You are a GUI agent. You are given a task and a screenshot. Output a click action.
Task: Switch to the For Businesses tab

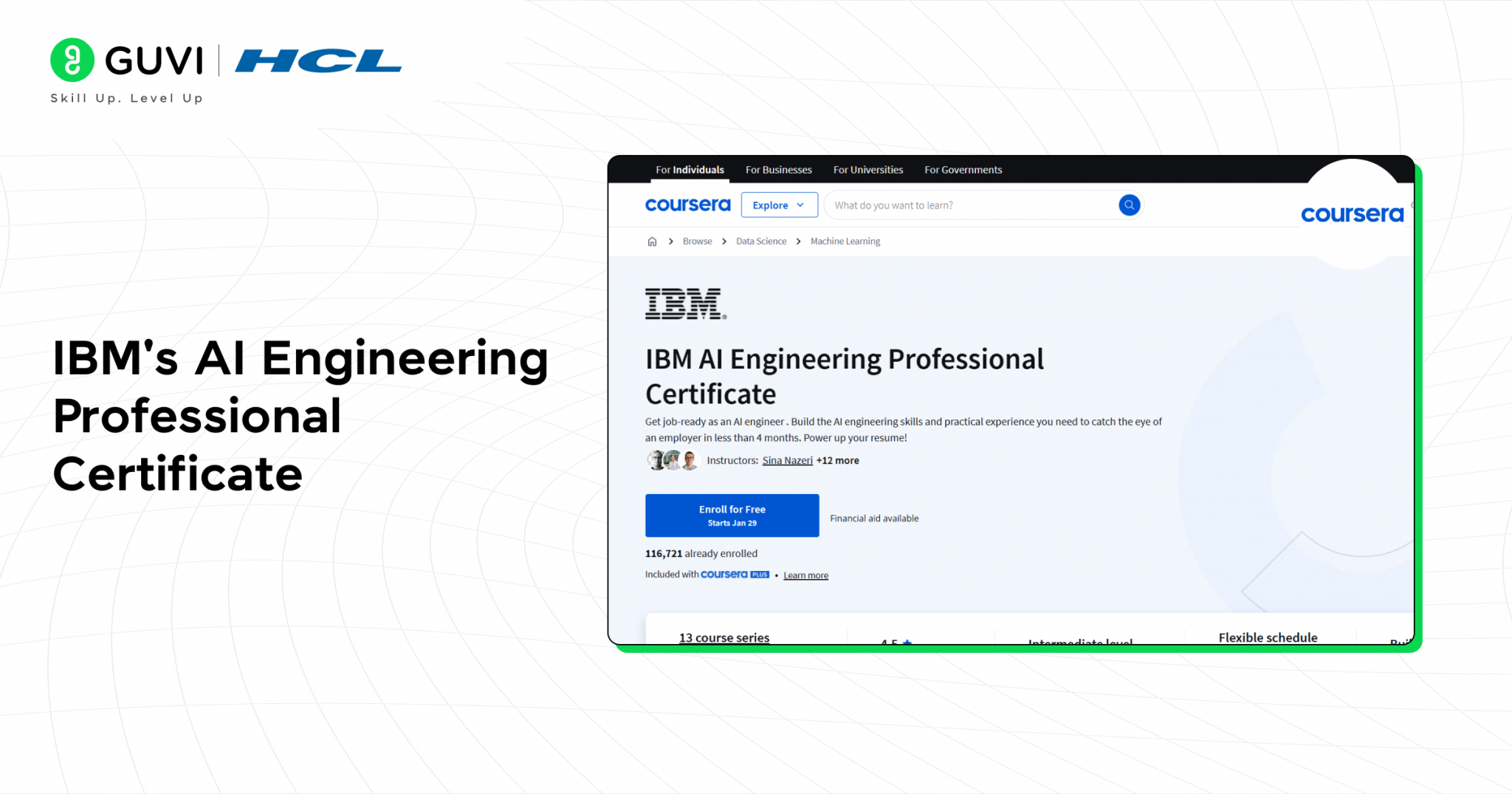778,170
